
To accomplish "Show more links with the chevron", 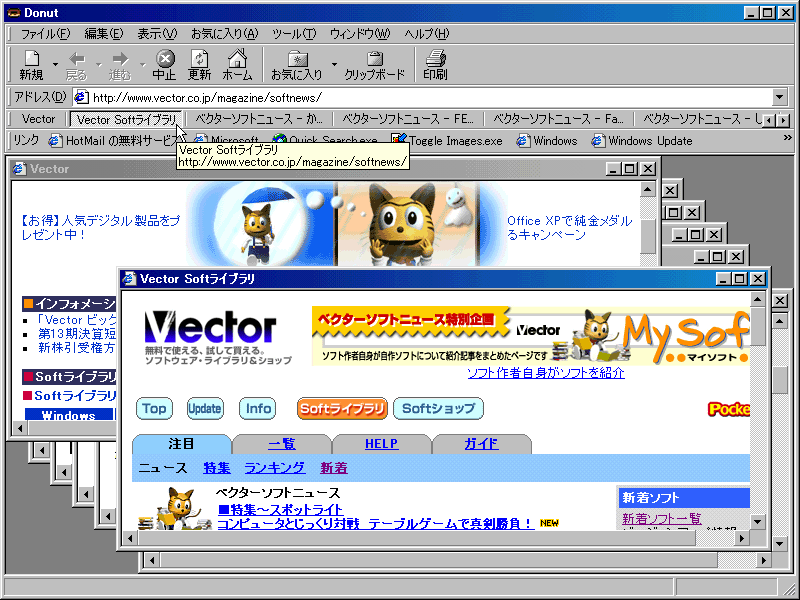I will pyautogui.click(x=787, y=138).
